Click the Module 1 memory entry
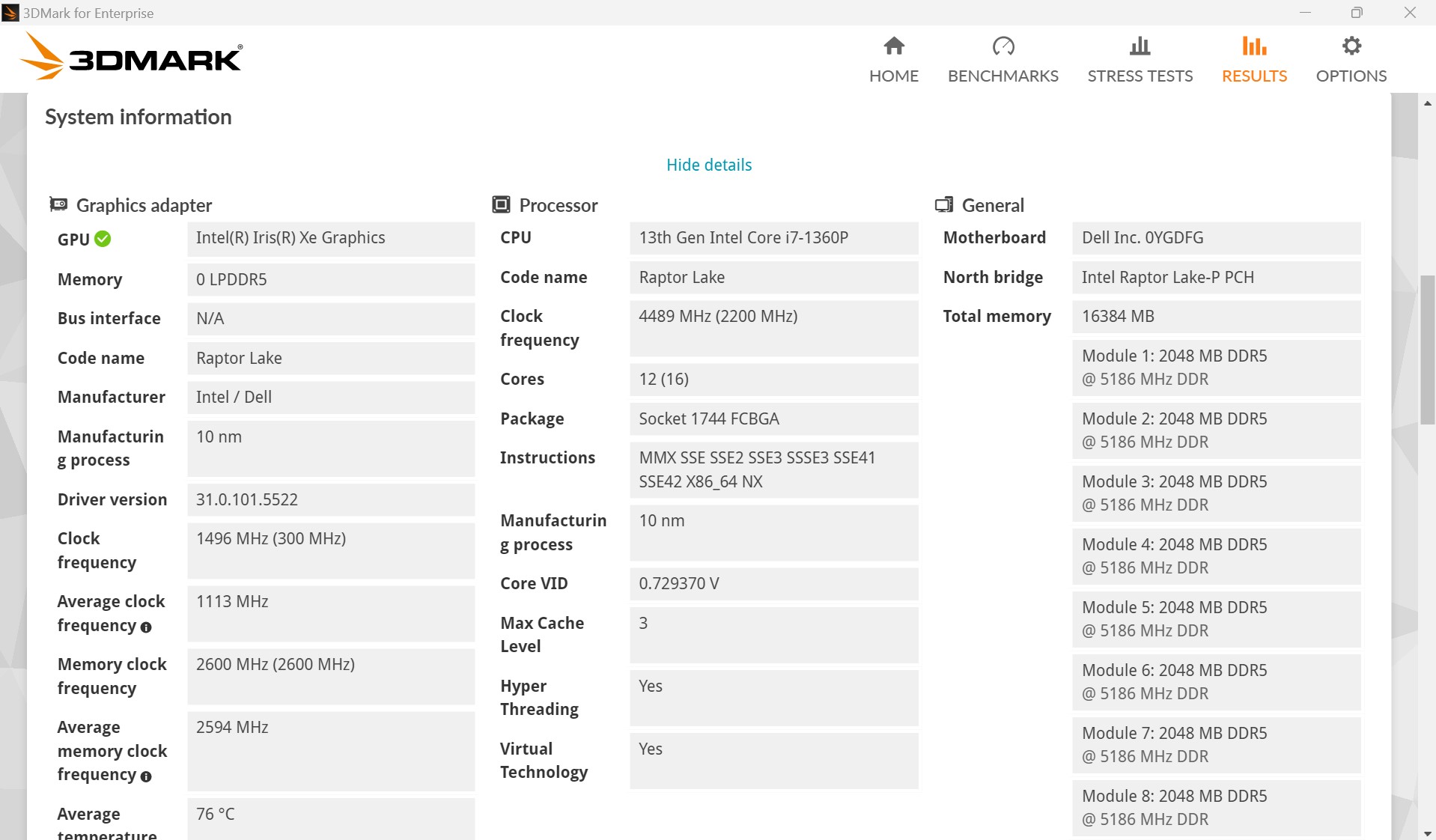This screenshot has height=840, width=1436. (1216, 368)
